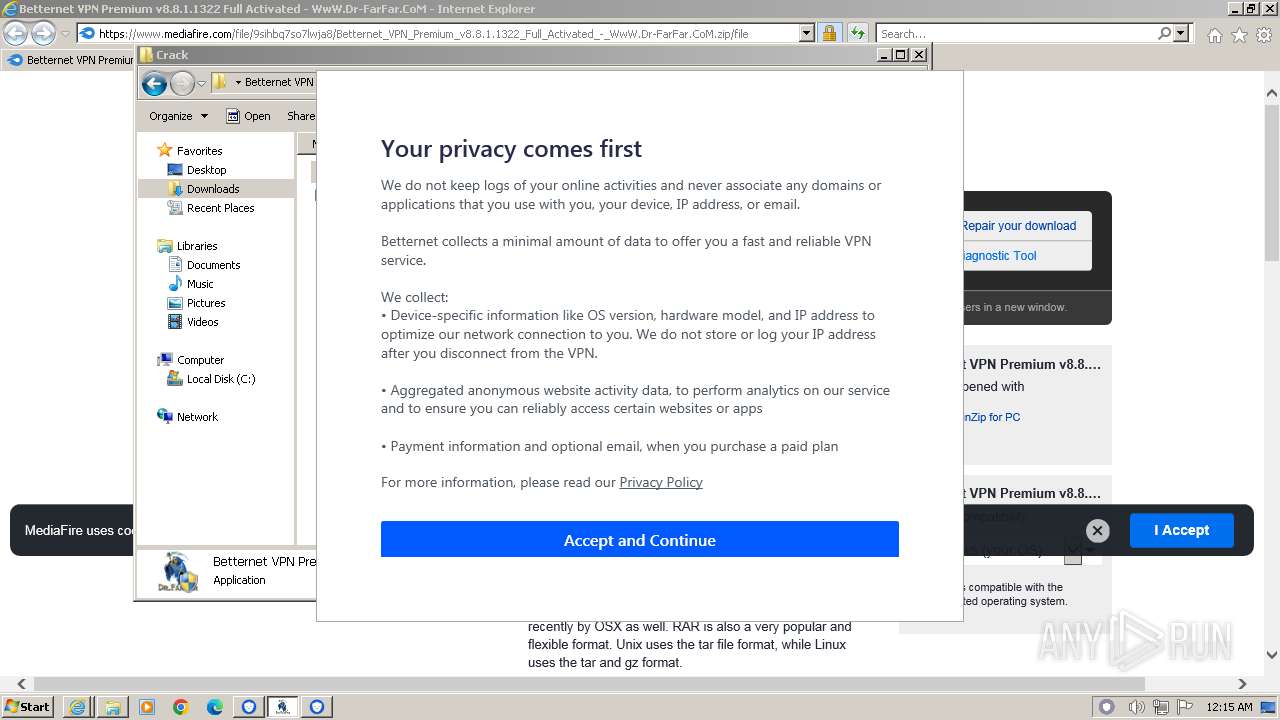Click the IE search box
This screenshot has height=720, width=1280.
point(1015,34)
